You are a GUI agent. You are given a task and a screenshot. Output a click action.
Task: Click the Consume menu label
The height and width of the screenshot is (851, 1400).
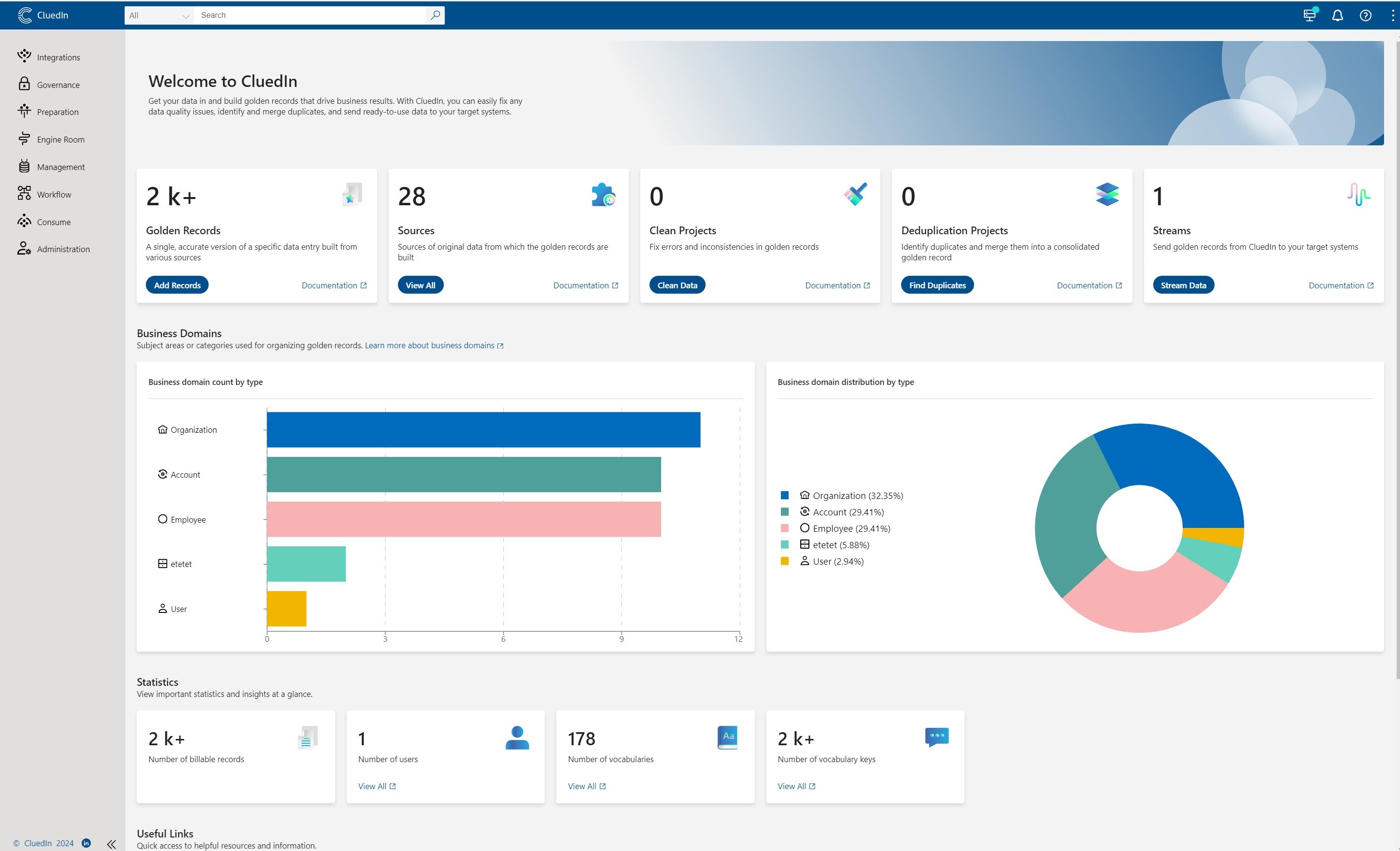tap(54, 222)
